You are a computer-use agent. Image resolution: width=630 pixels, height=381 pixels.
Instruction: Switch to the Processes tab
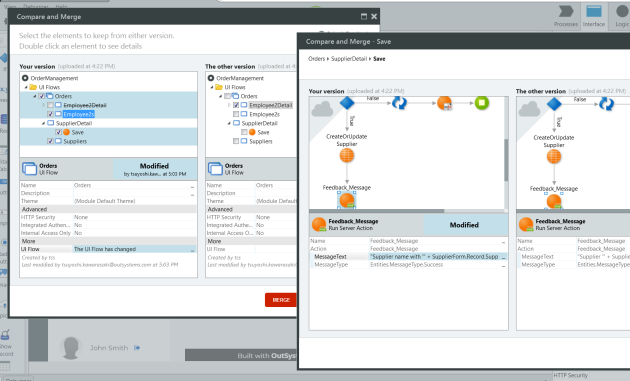pos(566,16)
